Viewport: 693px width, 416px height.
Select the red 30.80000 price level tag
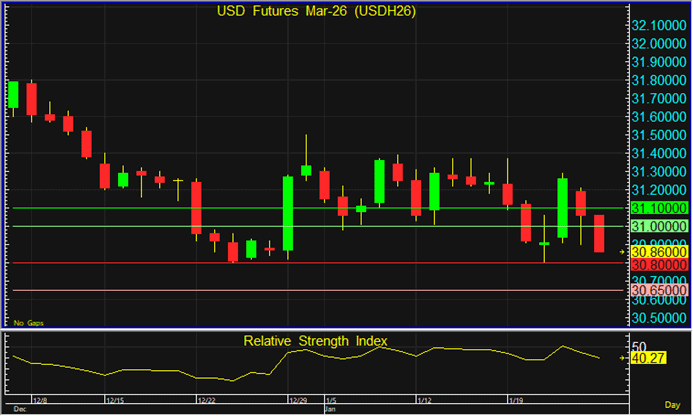pos(656,267)
